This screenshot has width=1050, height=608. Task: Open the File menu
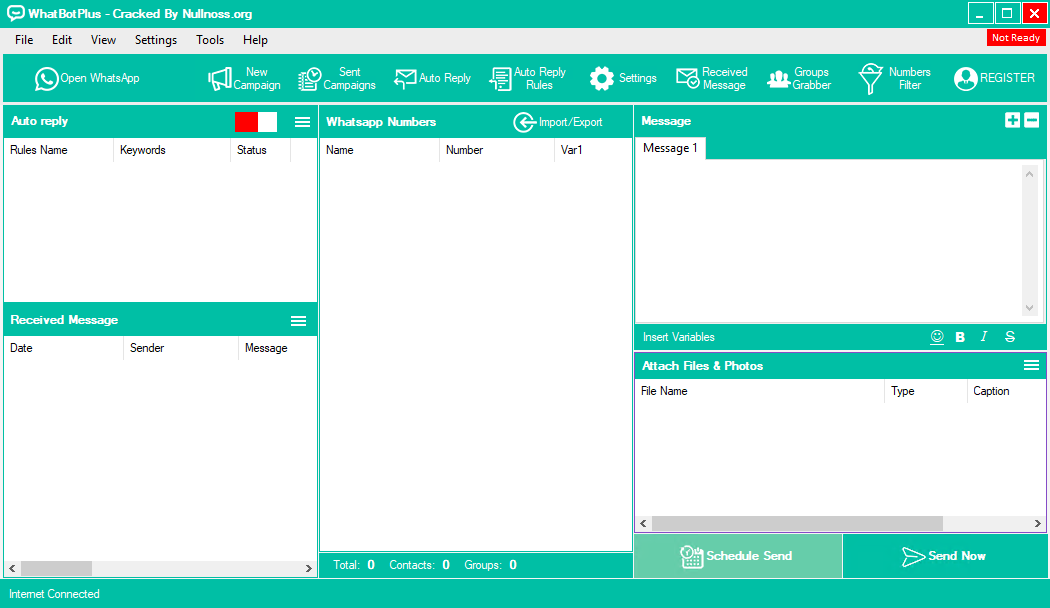tap(24, 40)
